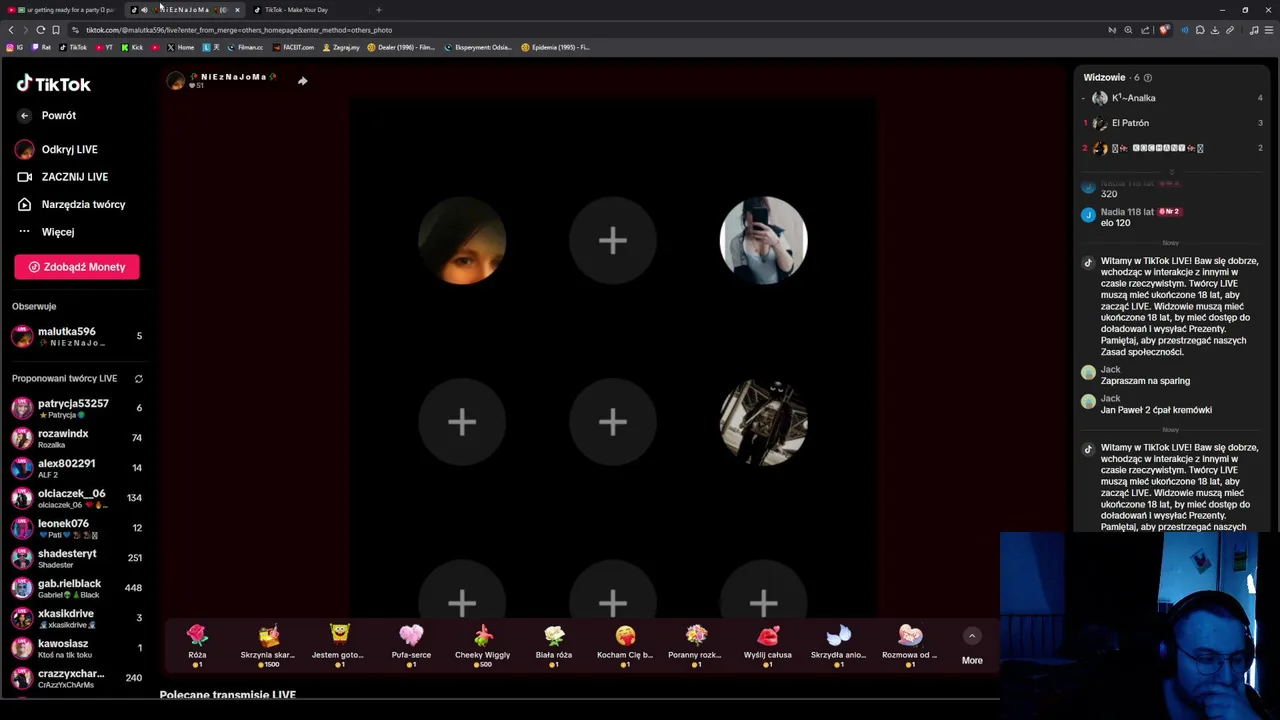Mute the audio on NIEzNaJoMa tab
This screenshot has width=1280, height=720.
[144, 10]
